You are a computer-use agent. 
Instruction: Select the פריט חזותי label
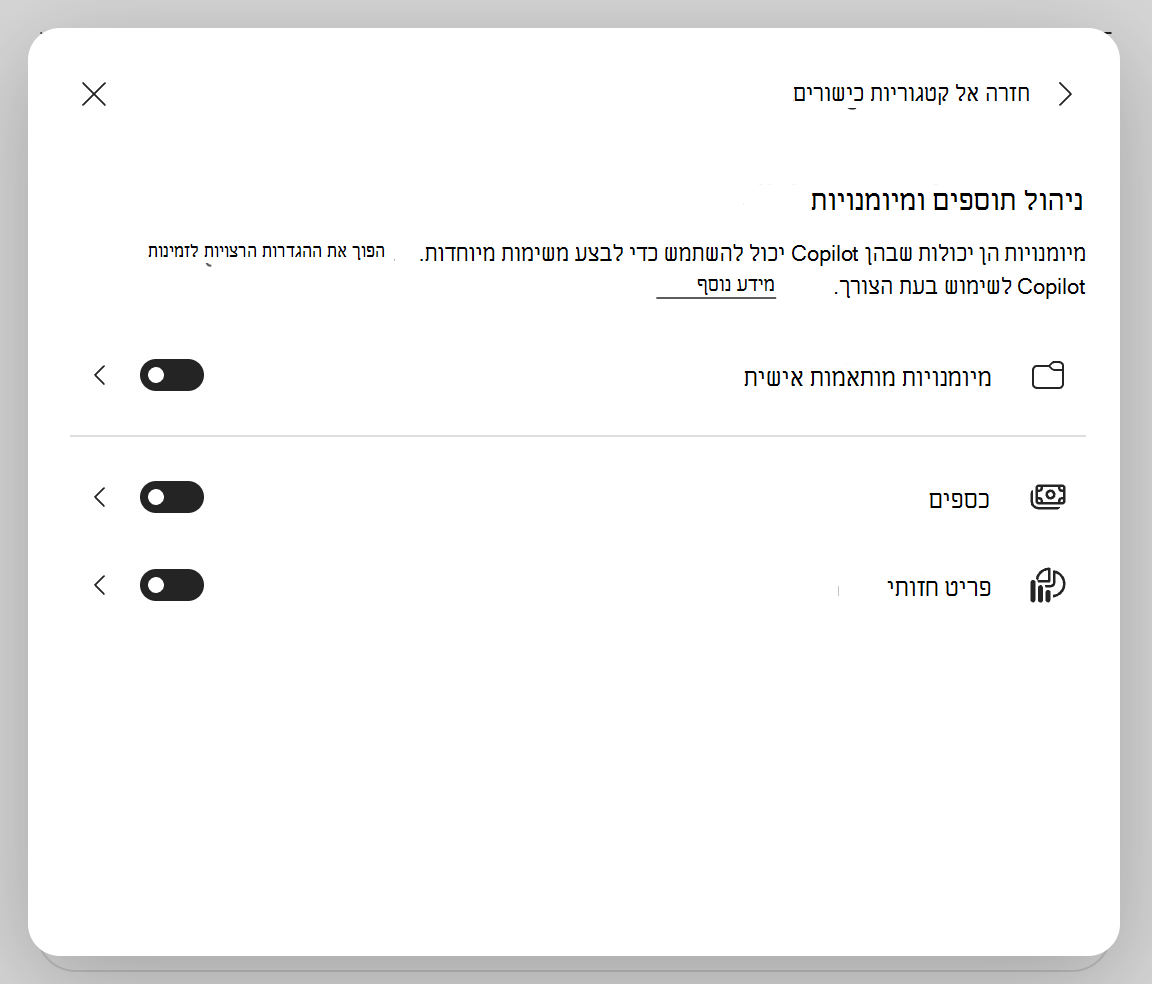tap(939, 587)
